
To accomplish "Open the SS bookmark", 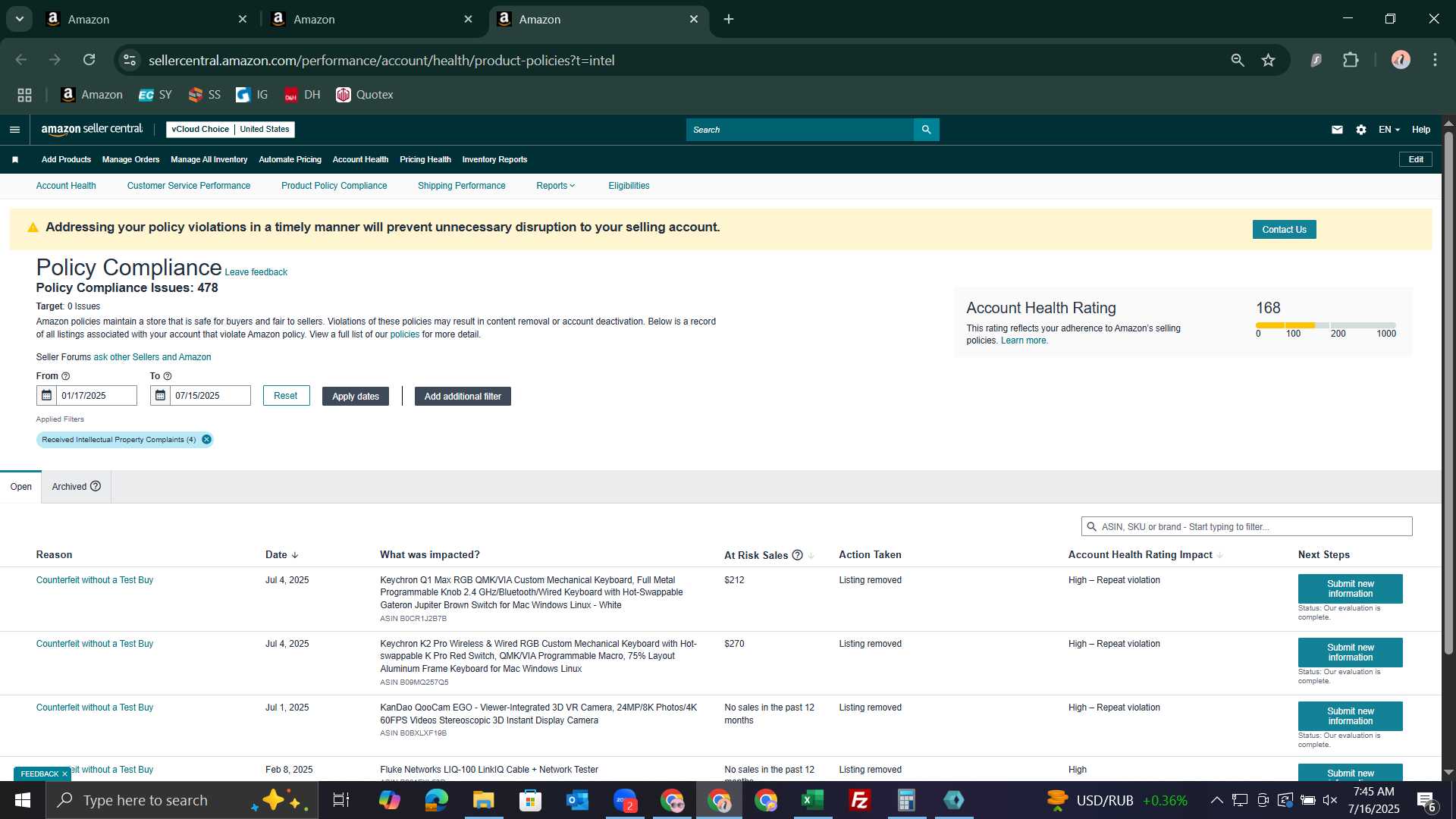I will click(x=205, y=95).
